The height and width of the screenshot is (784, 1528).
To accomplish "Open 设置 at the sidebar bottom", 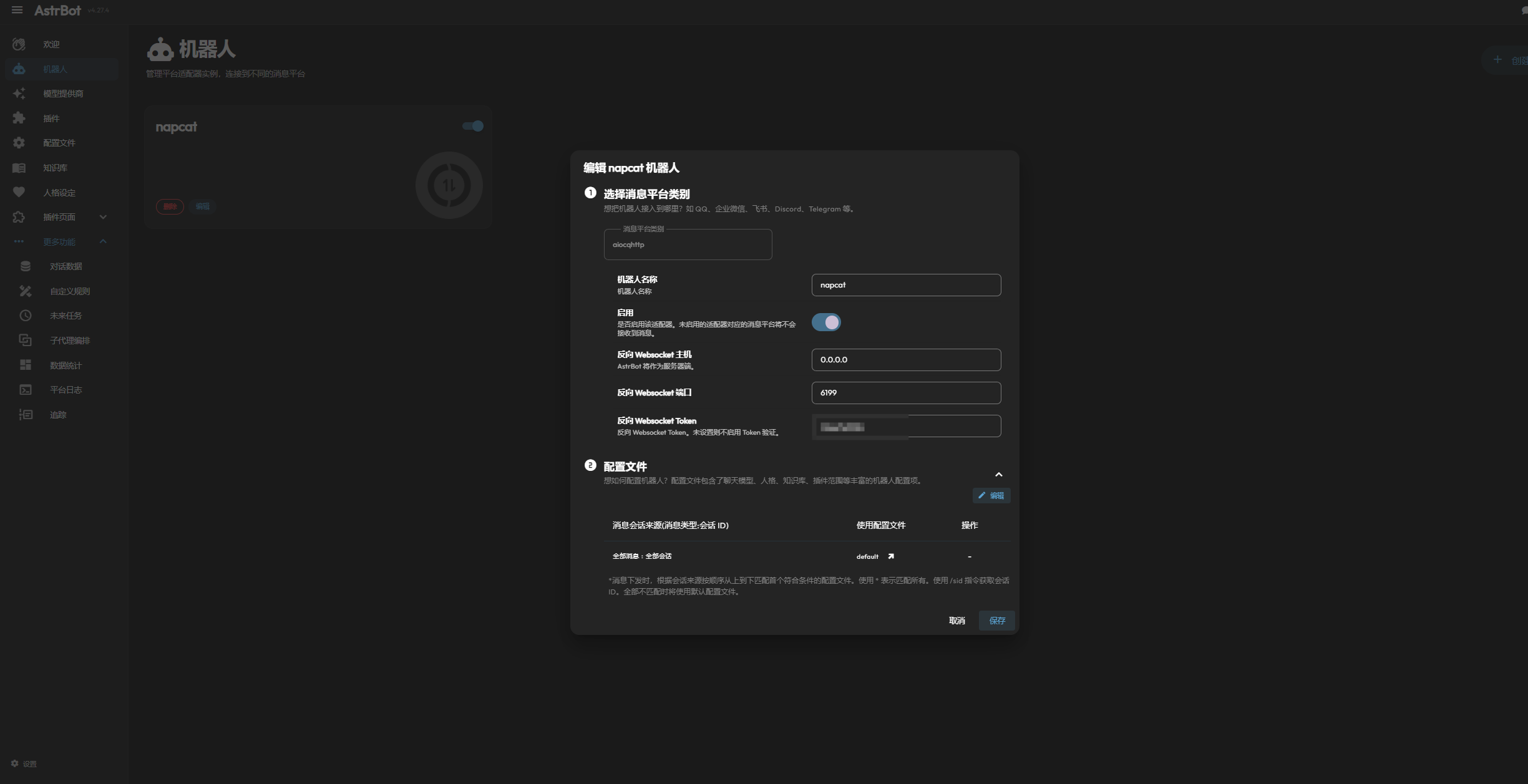I will coord(24,763).
